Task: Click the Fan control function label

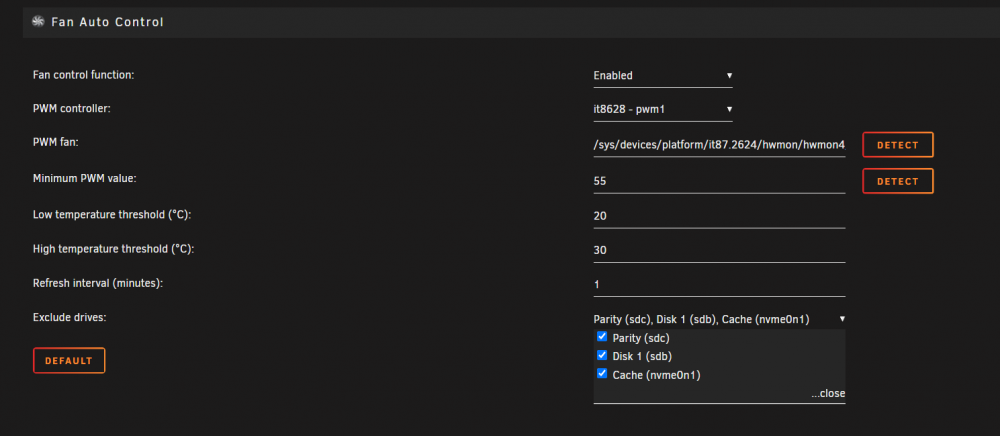Action: [84, 75]
